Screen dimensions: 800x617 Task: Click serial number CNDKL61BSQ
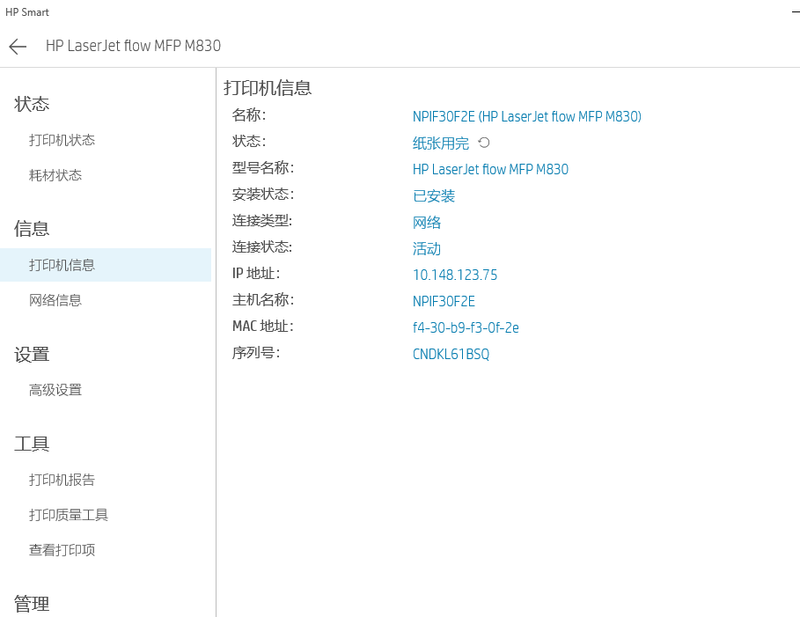coord(451,354)
